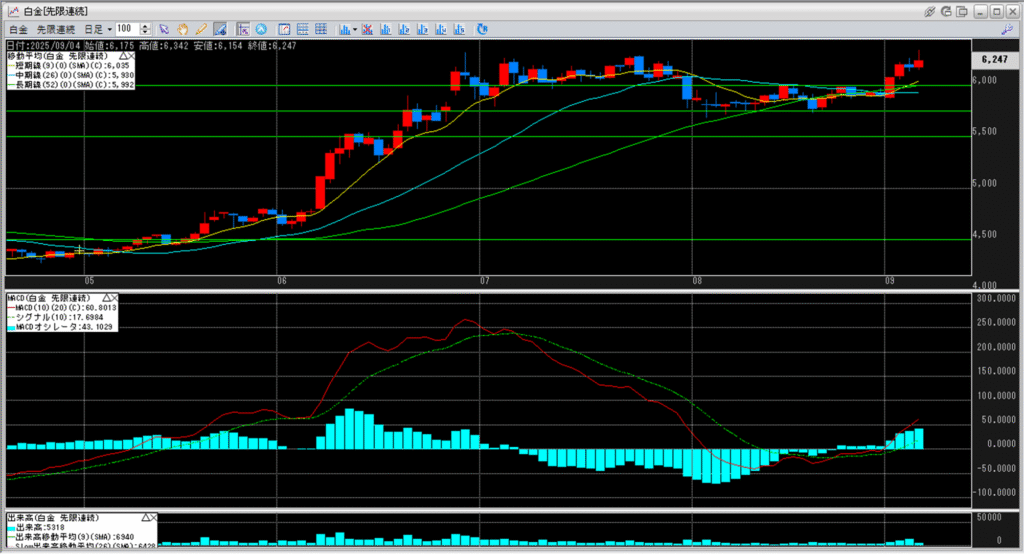The width and height of the screenshot is (1024, 554).
Task: Click the 出来高移動平均(9) legend row
Action: (x=71, y=537)
